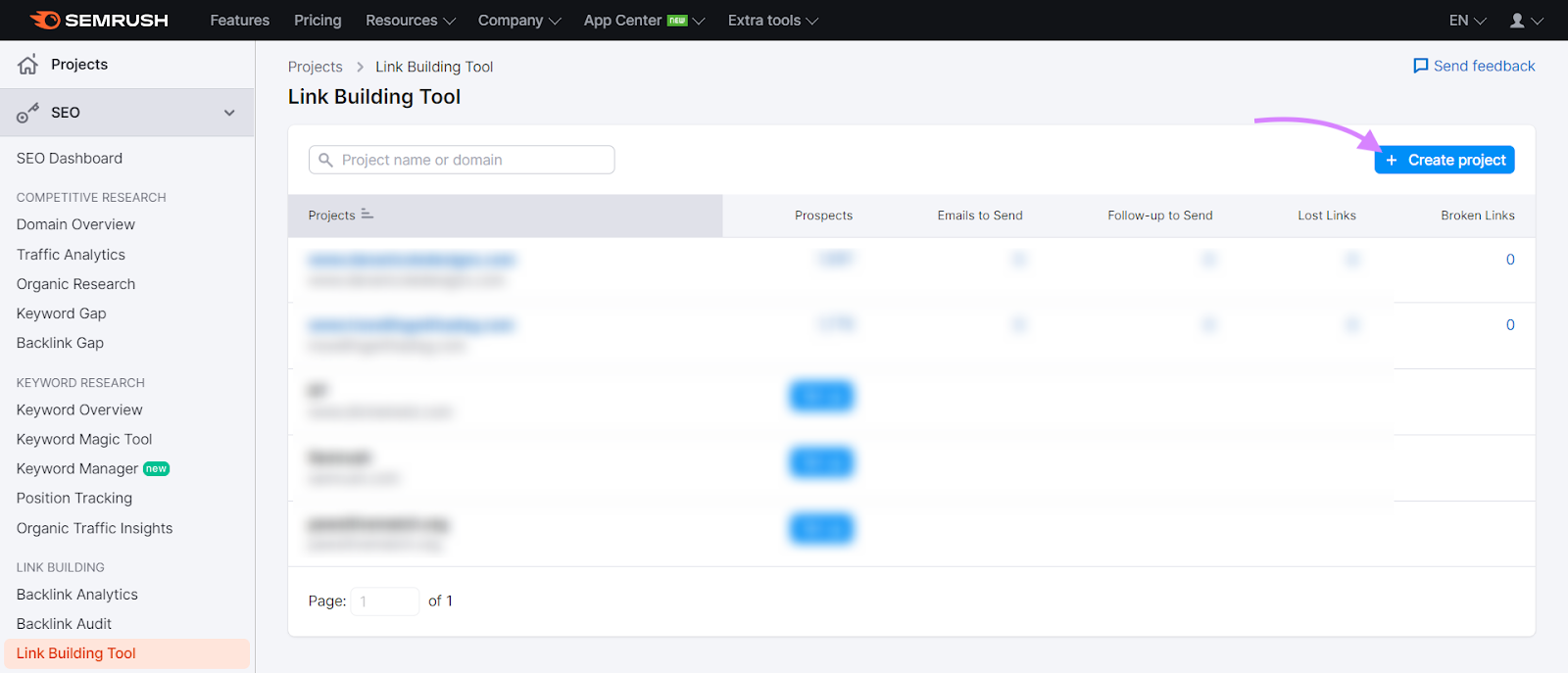
Task: Click the fourth row blue setup button
Action: pyautogui.click(x=821, y=461)
